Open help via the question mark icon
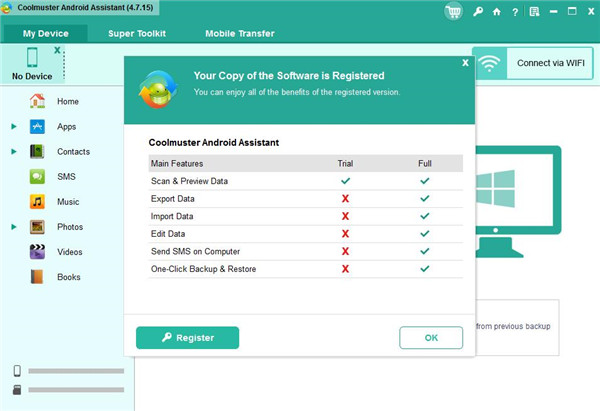This screenshot has height=411, width=600. 513,12
